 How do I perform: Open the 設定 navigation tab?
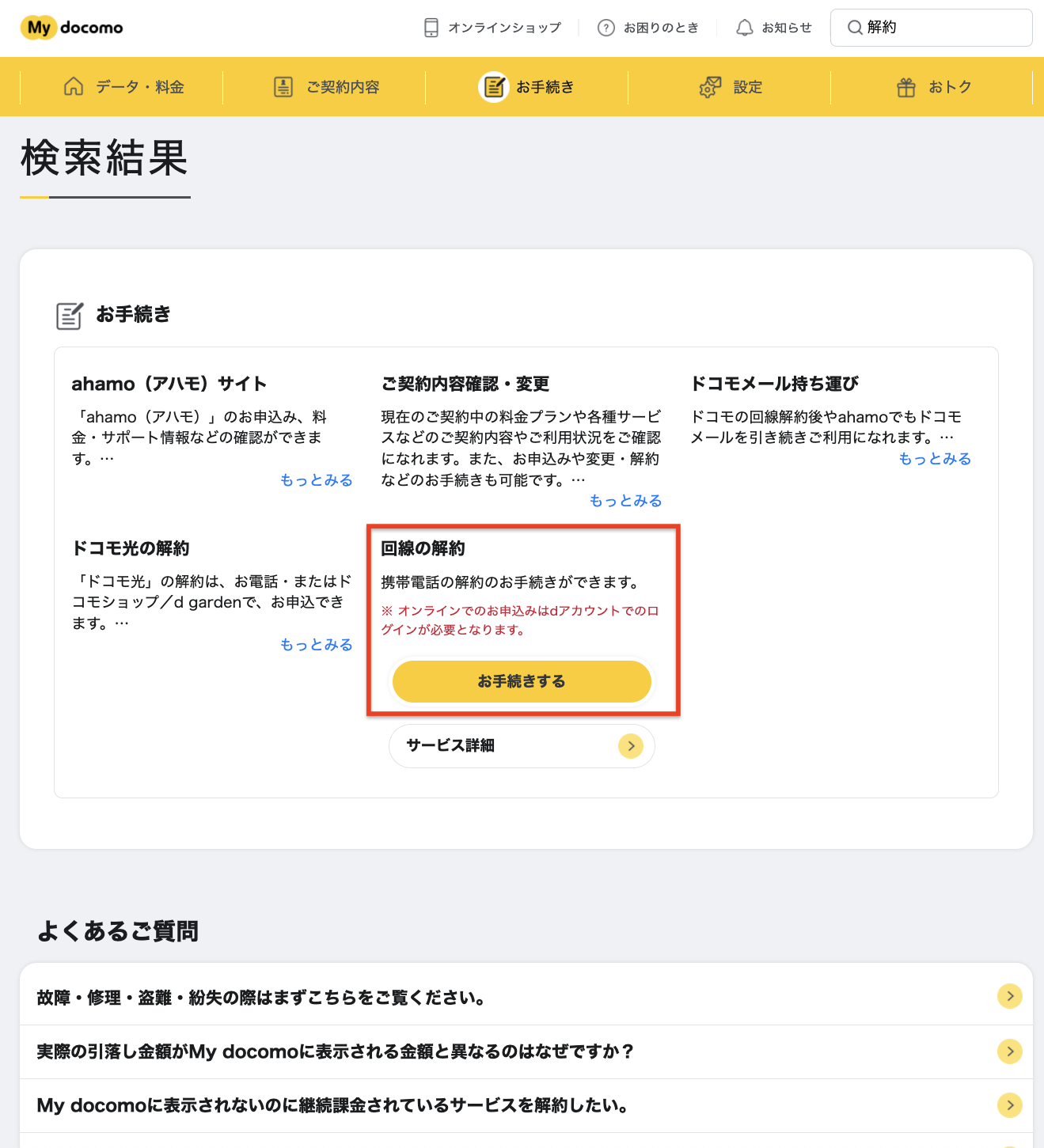coord(730,87)
